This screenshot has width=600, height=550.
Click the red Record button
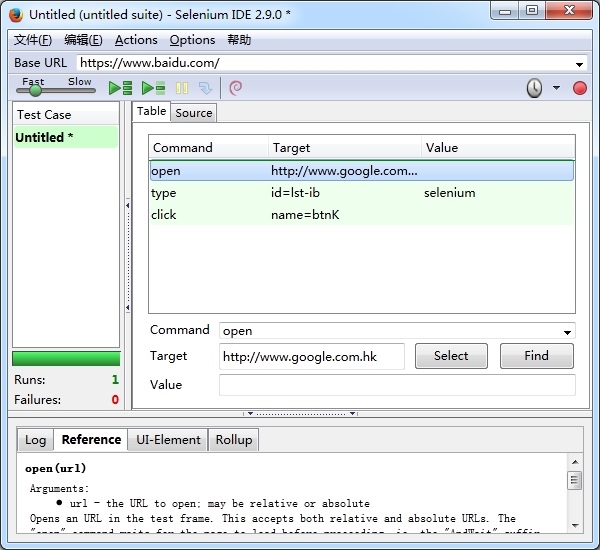(580, 88)
